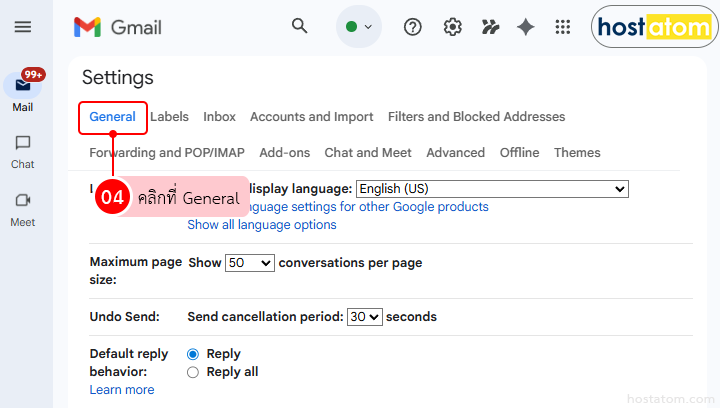Open Mail in the left sidebar

point(22,92)
